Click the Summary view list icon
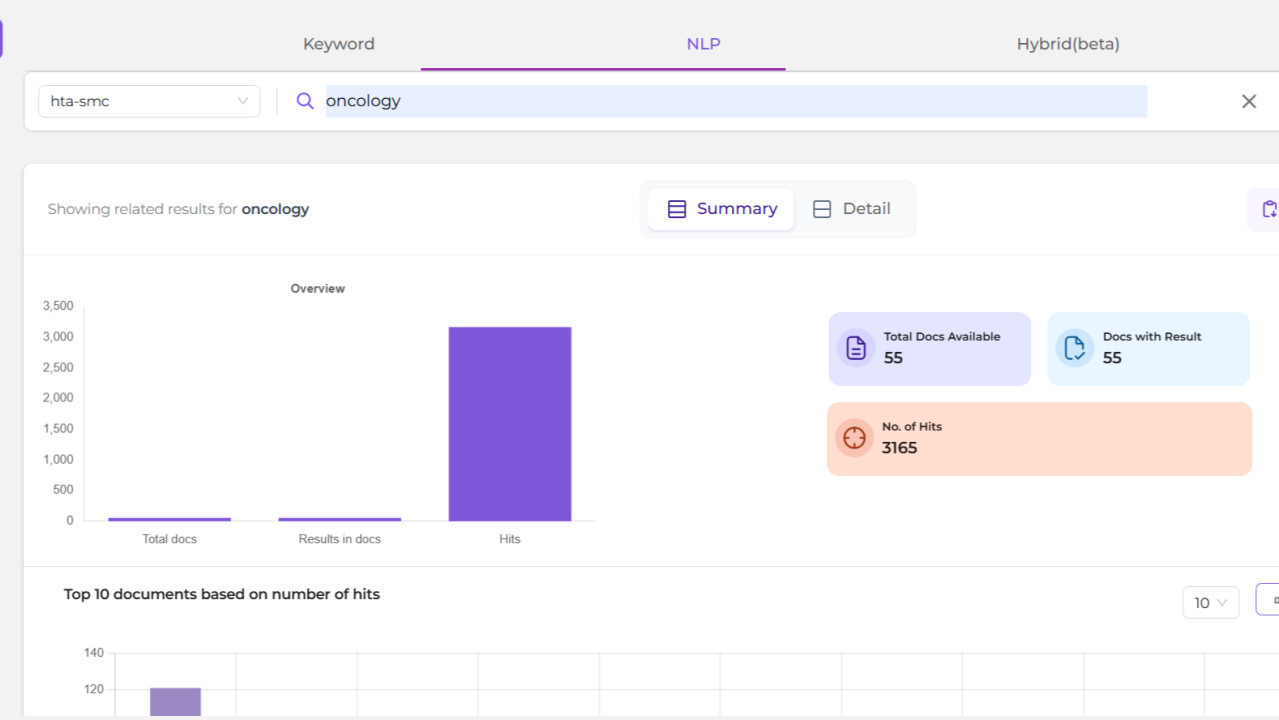Image resolution: width=1279 pixels, height=720 pixels. 677,209
